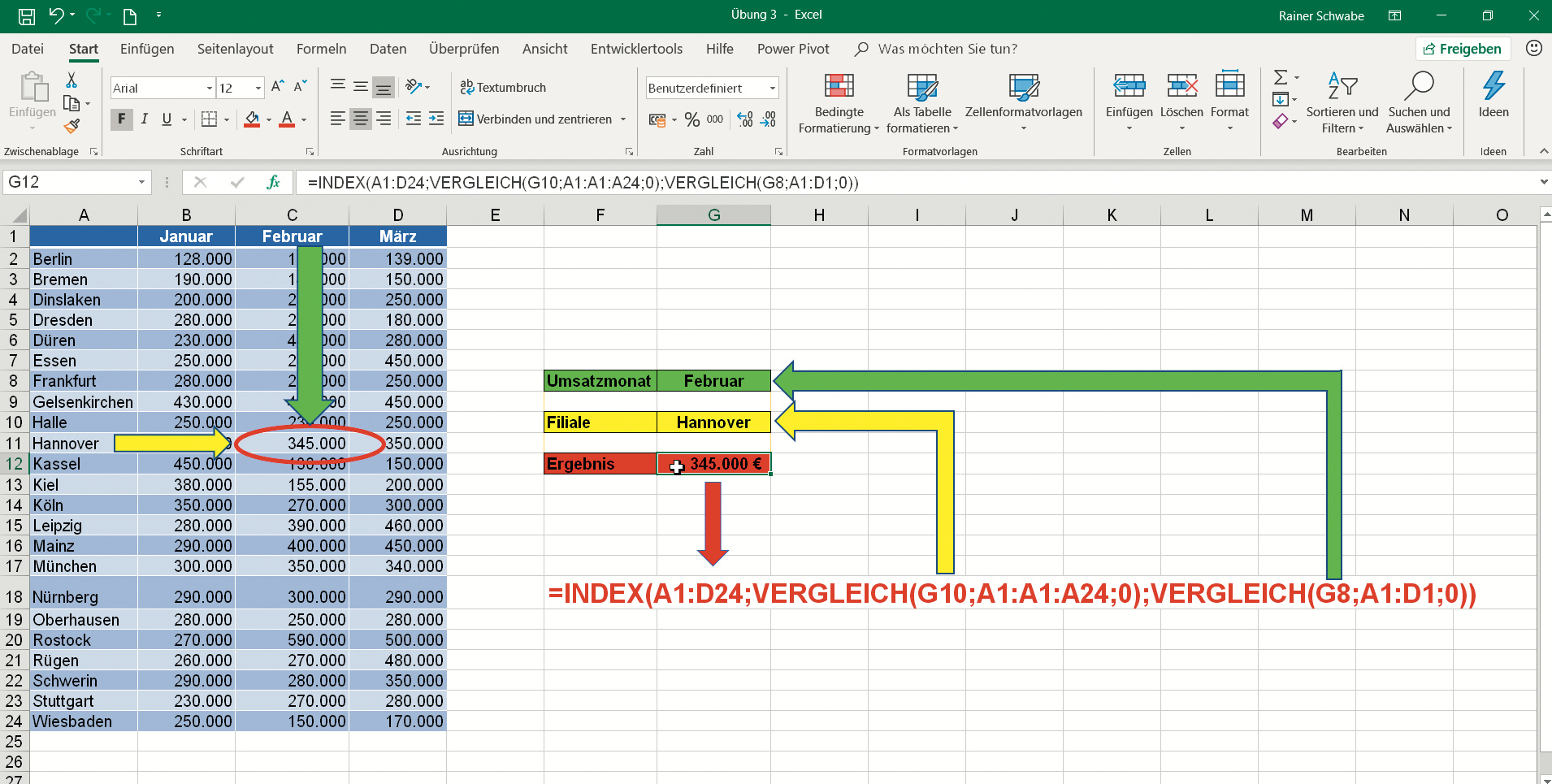Click the remove decimal place icon
This screenshot has width=1552, height=784.
click(x=768, y=119)
